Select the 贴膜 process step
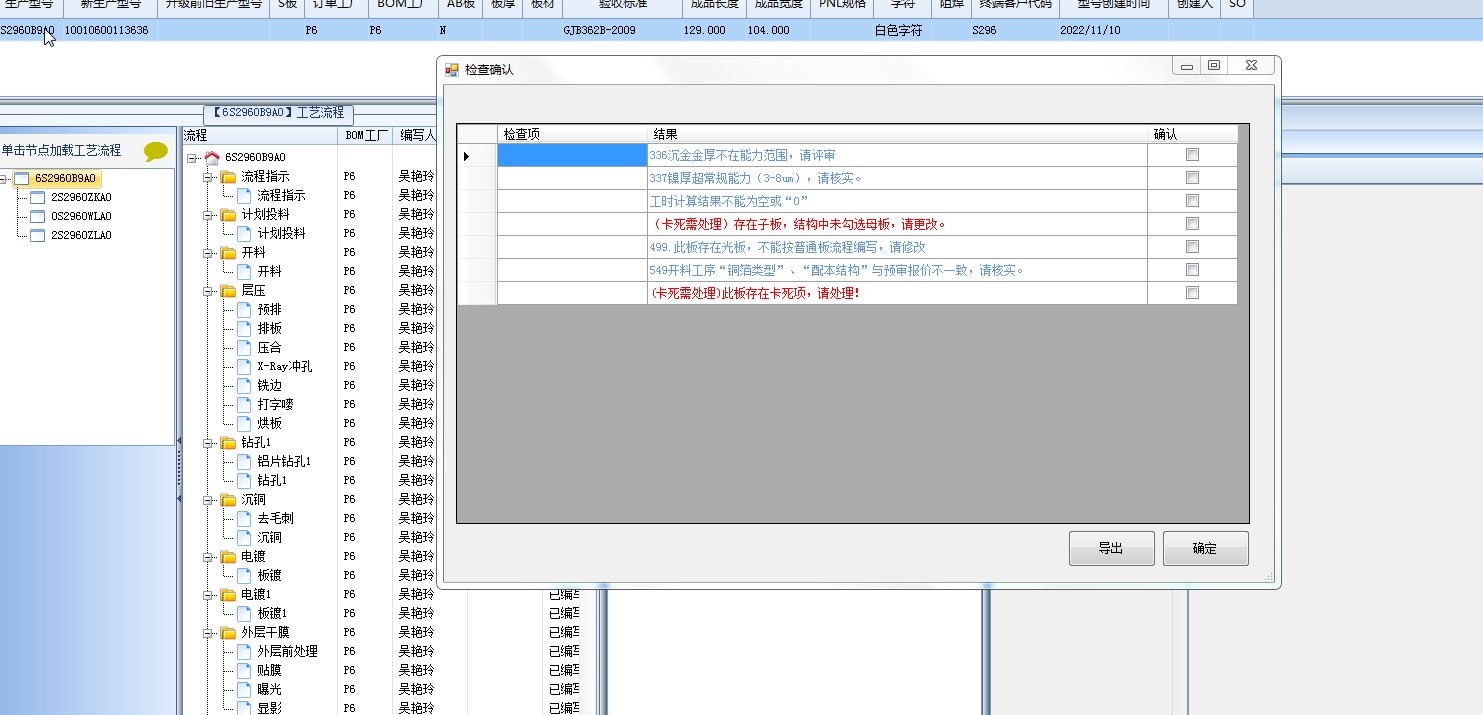This screenshot has height=715, width=1483. pos(269,670)
